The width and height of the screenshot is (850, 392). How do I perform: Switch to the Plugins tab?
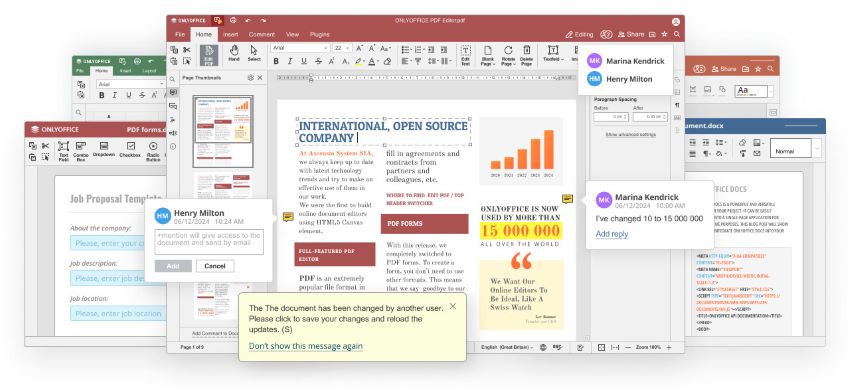pyautogui.click(x=320, y=34)
